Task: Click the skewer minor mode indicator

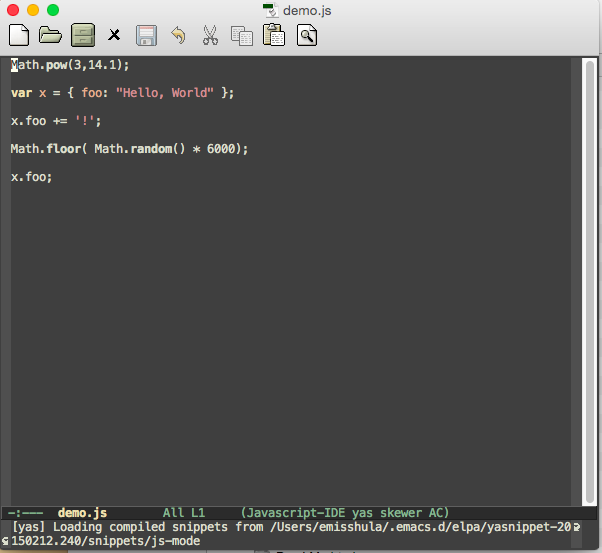Action: pyautogui.click(x=401, y=513)
